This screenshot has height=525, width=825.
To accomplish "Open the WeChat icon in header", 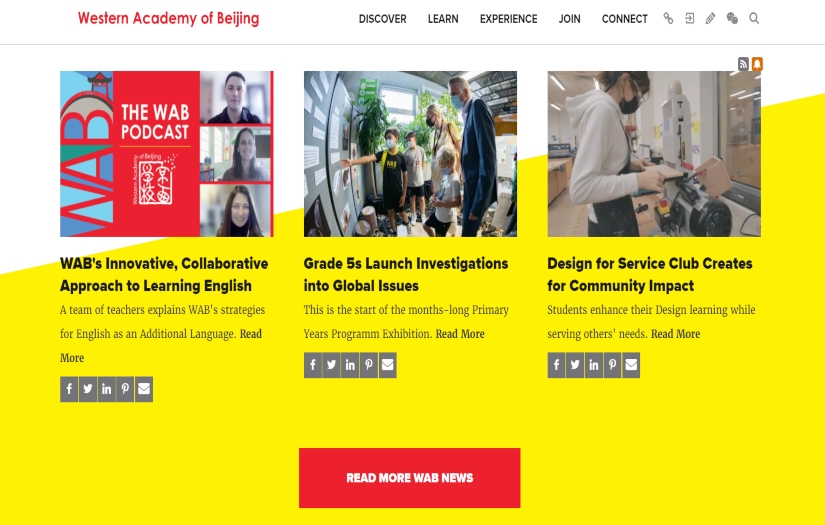I will click(x=732, y=18).
